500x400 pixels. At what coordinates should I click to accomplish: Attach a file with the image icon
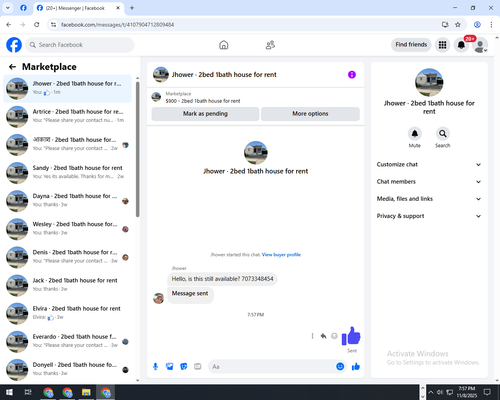pyautogui.click(x=170, y=367)
